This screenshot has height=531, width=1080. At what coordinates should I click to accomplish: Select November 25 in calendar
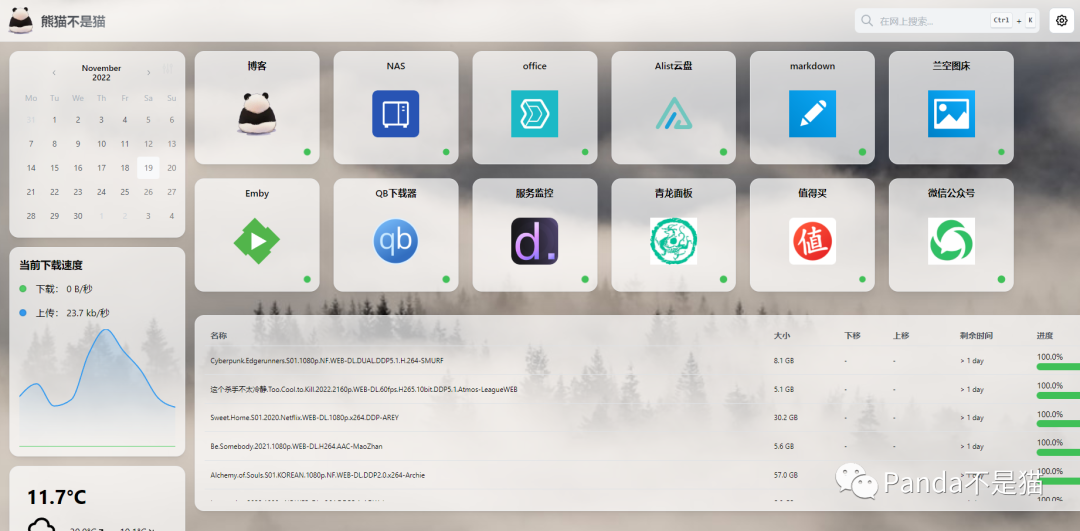(125, 192)
